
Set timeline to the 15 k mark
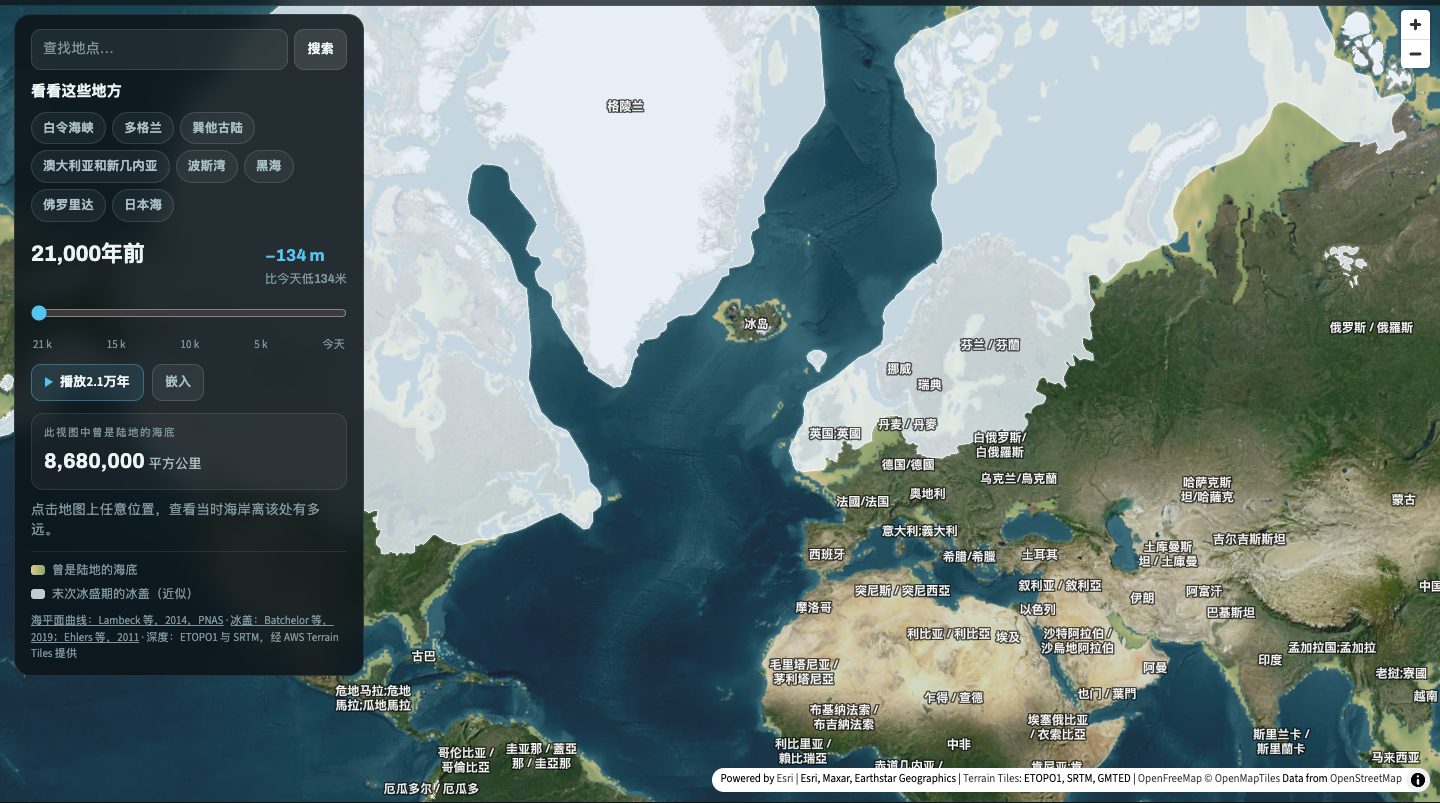[116, 344]
